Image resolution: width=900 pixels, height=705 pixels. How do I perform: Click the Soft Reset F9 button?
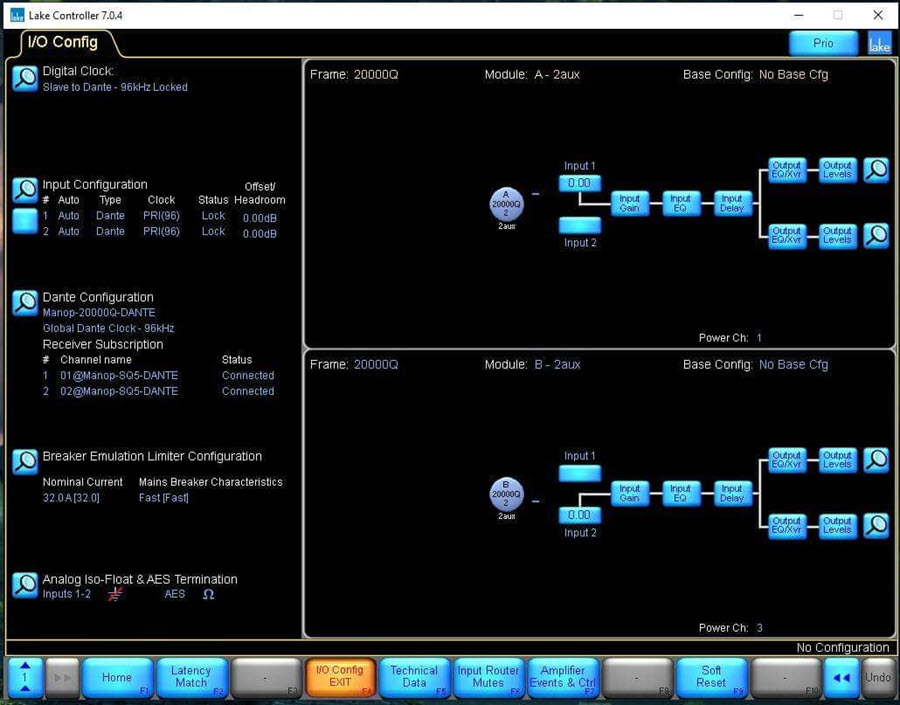click(711, 678)
